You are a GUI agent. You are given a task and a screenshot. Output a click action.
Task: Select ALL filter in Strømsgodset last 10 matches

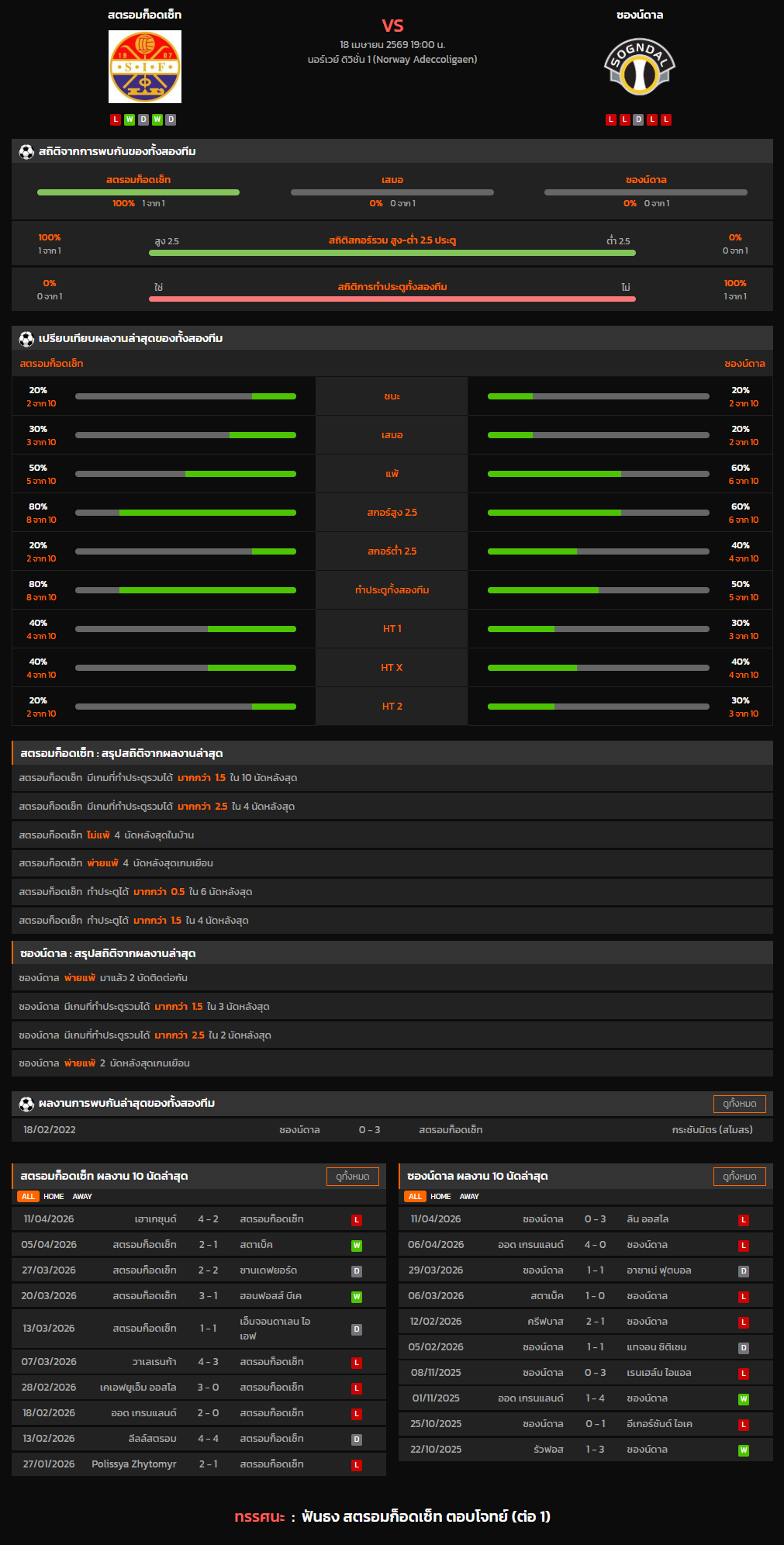(x=28, y=1196)
